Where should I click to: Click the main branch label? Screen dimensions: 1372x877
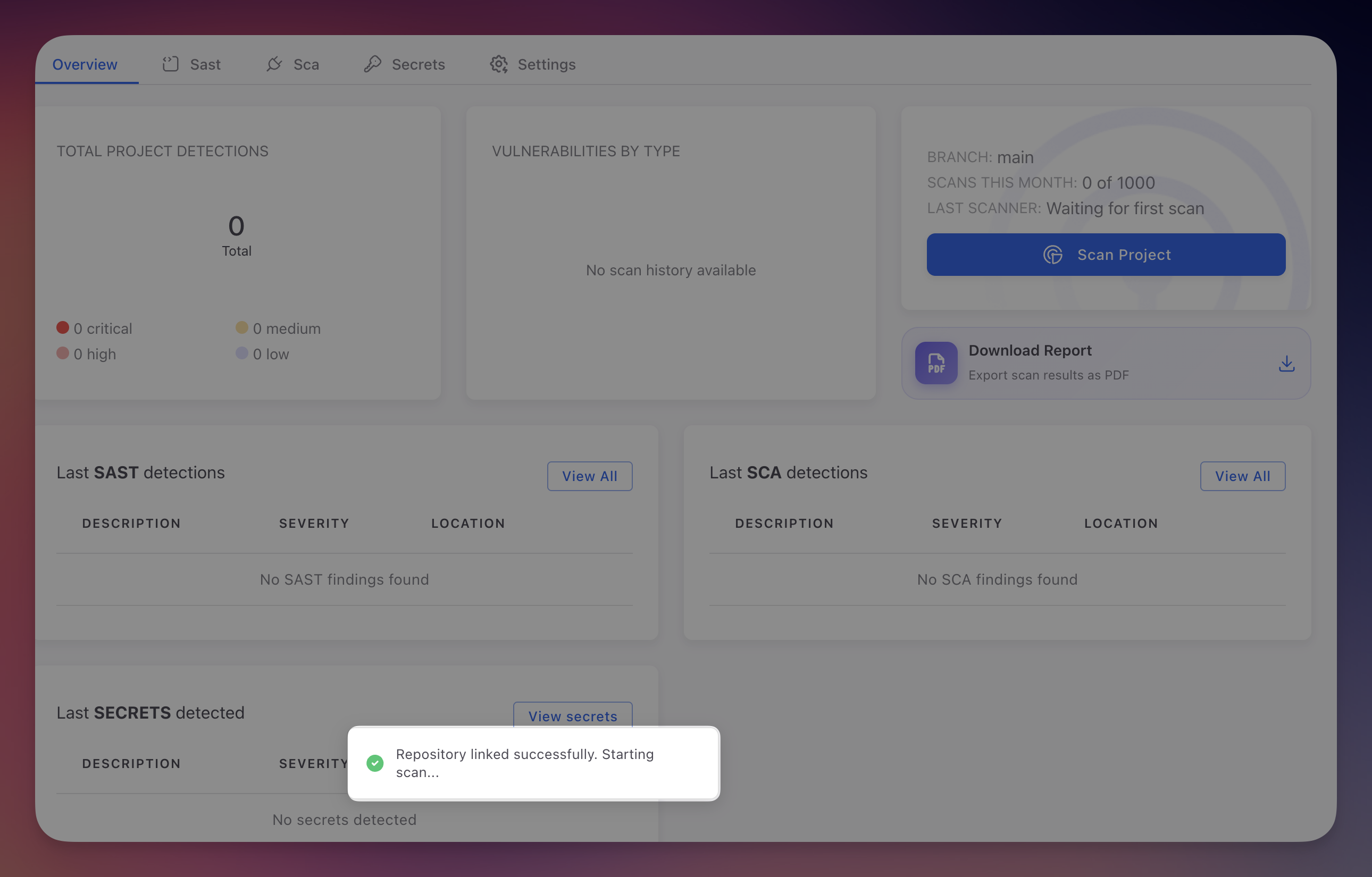point(1015,157)
